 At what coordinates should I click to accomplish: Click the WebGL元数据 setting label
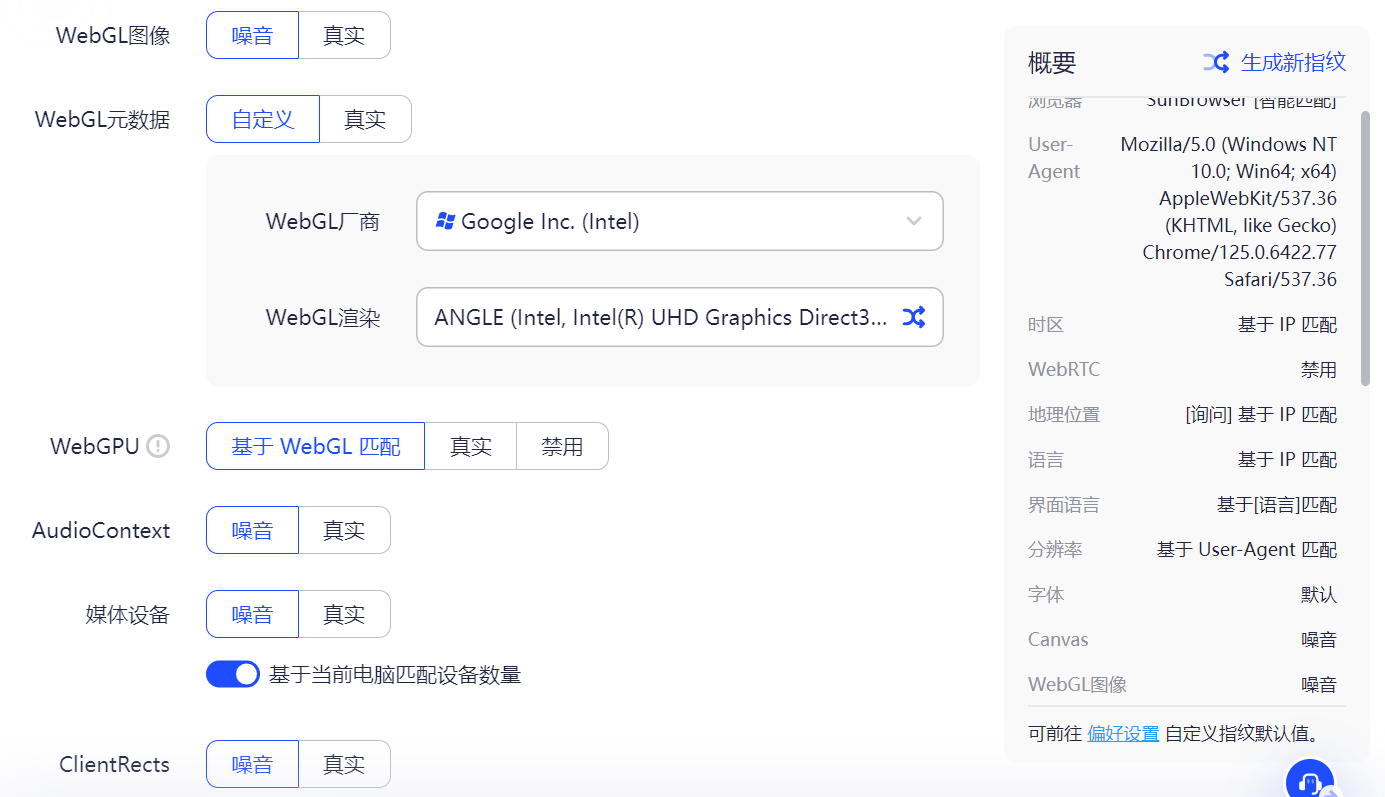coord(103,119)
